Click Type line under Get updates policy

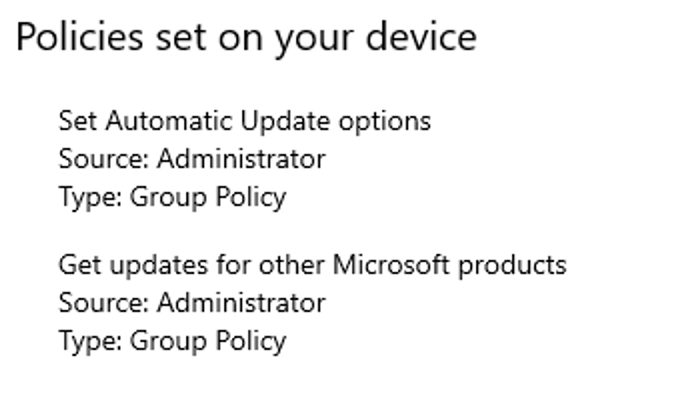click(172, 342)
